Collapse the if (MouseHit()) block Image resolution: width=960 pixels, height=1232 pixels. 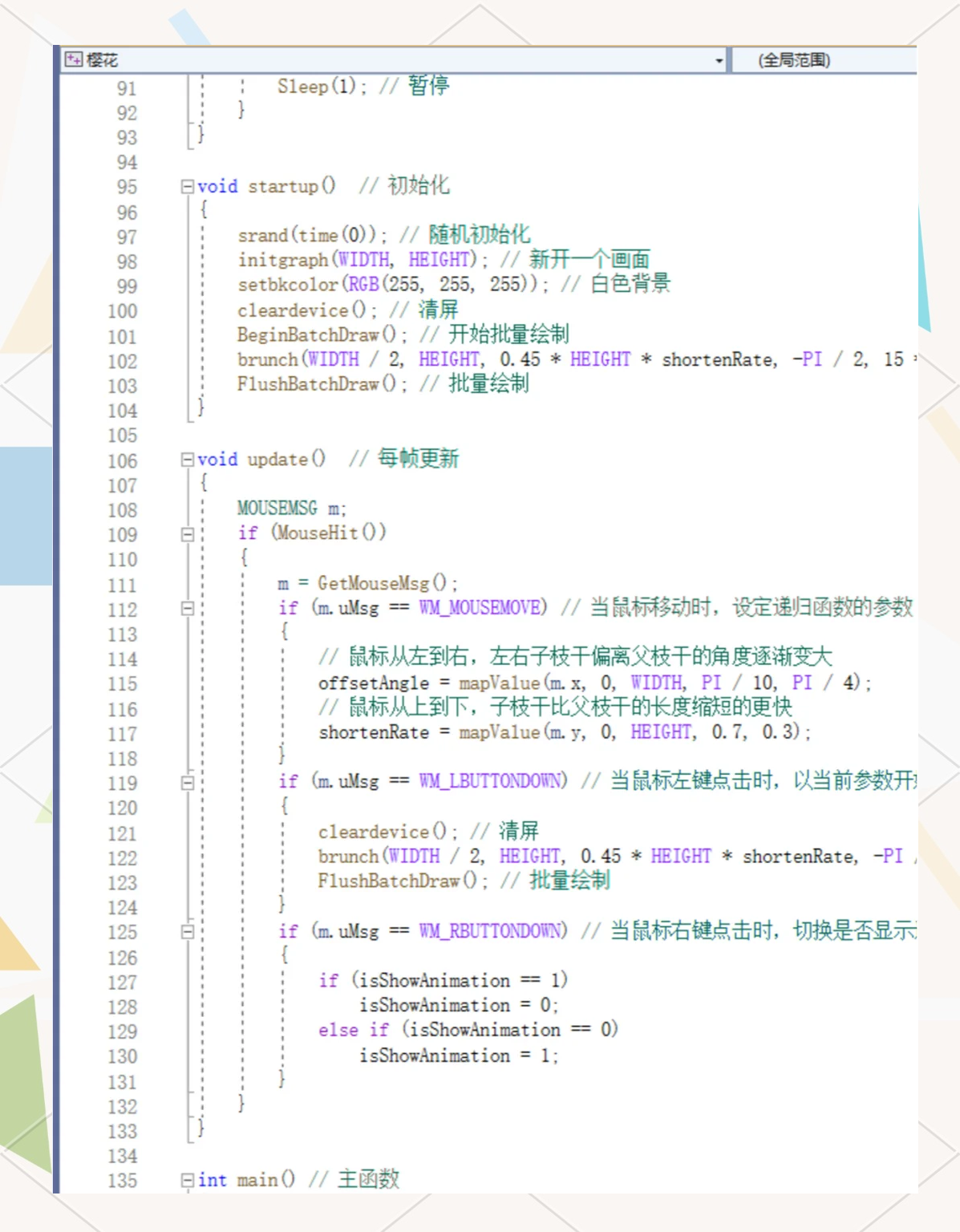pyautogui.click(x=187, y=534)
